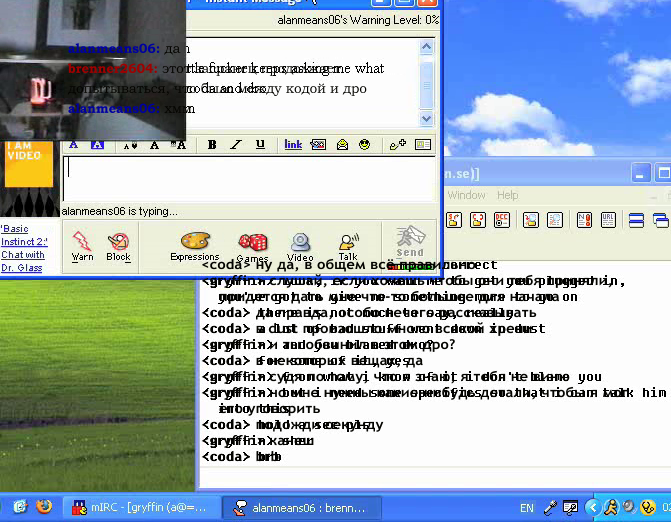Click the add buddy pencil-plus icon
The width and height of the screenshot is (671, 522).
click(x=398, y=145)
